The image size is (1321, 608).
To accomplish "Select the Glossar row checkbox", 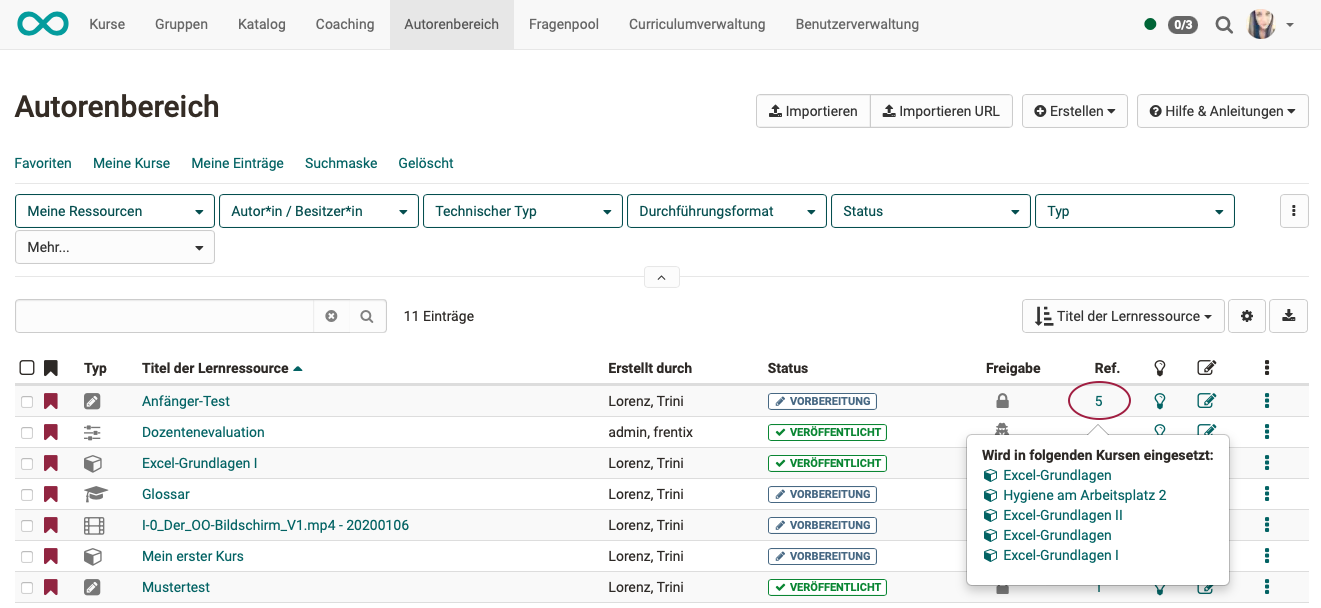I will pos(27,494).
